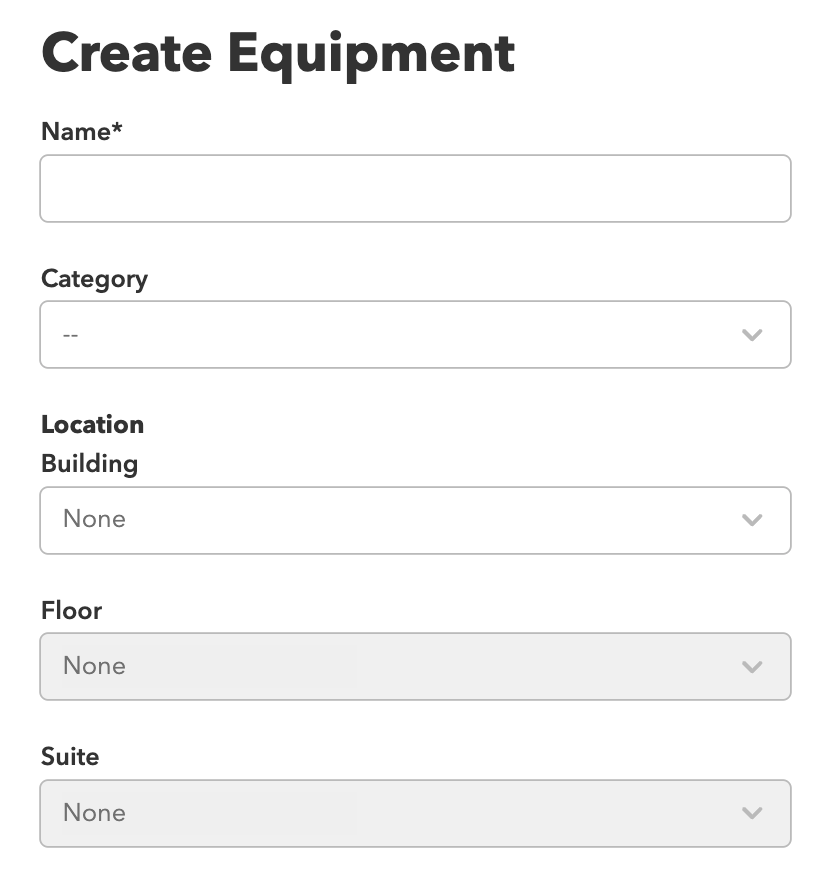Click the required asterisk beside Name
This screenshot has width=840, height=882.
tap(116, 127)
